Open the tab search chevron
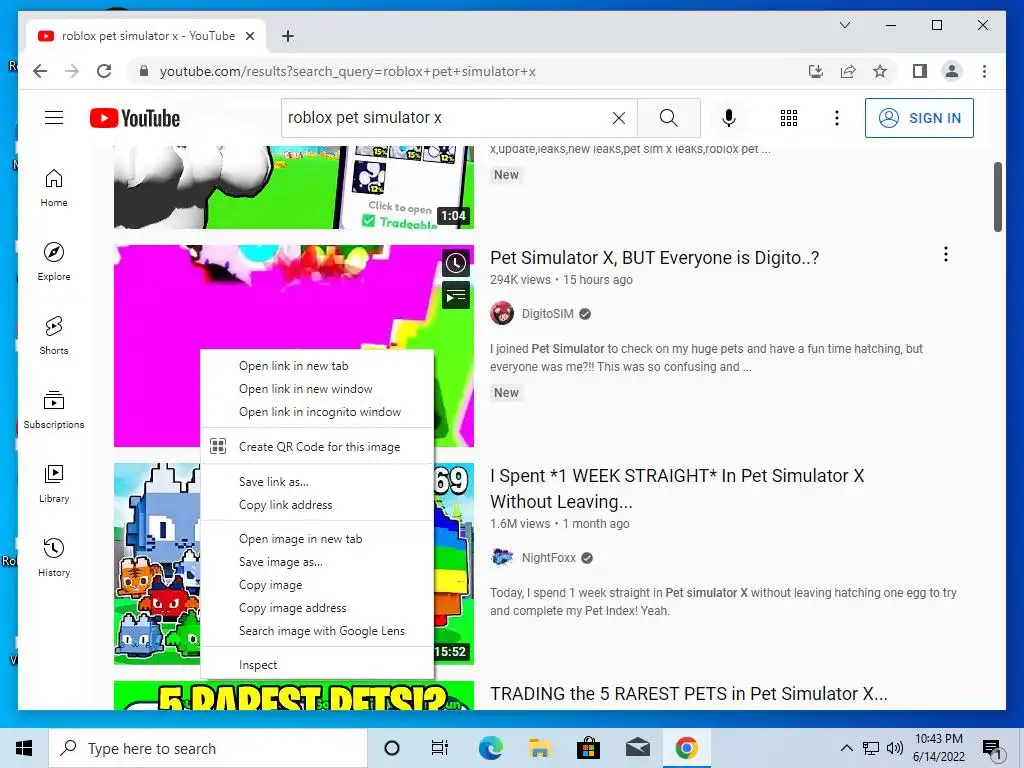The image size is (1024, 768). 844,25
